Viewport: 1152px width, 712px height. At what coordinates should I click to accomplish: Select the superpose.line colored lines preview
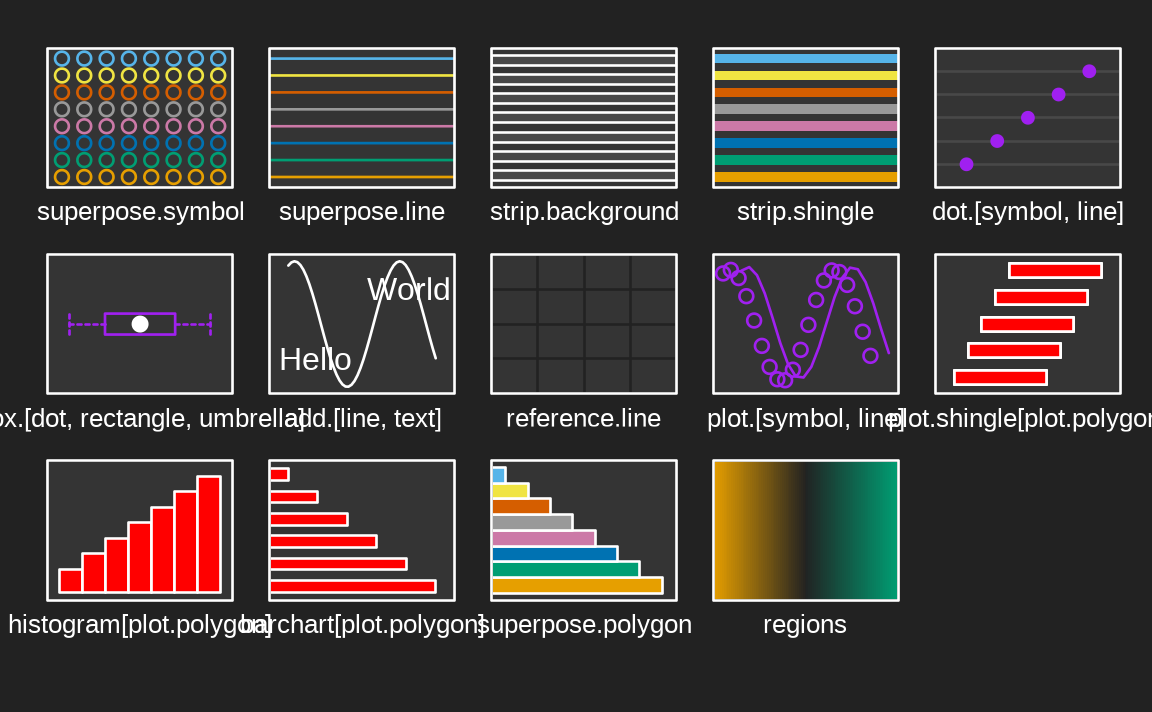362,118
